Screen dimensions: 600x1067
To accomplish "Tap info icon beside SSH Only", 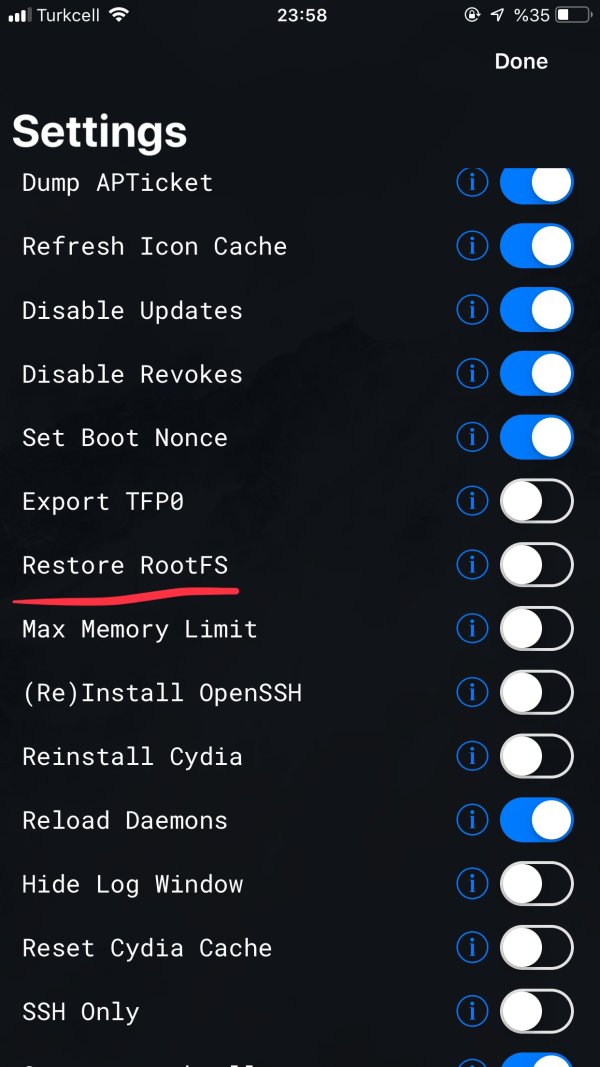I will [x=471, y=1011].
